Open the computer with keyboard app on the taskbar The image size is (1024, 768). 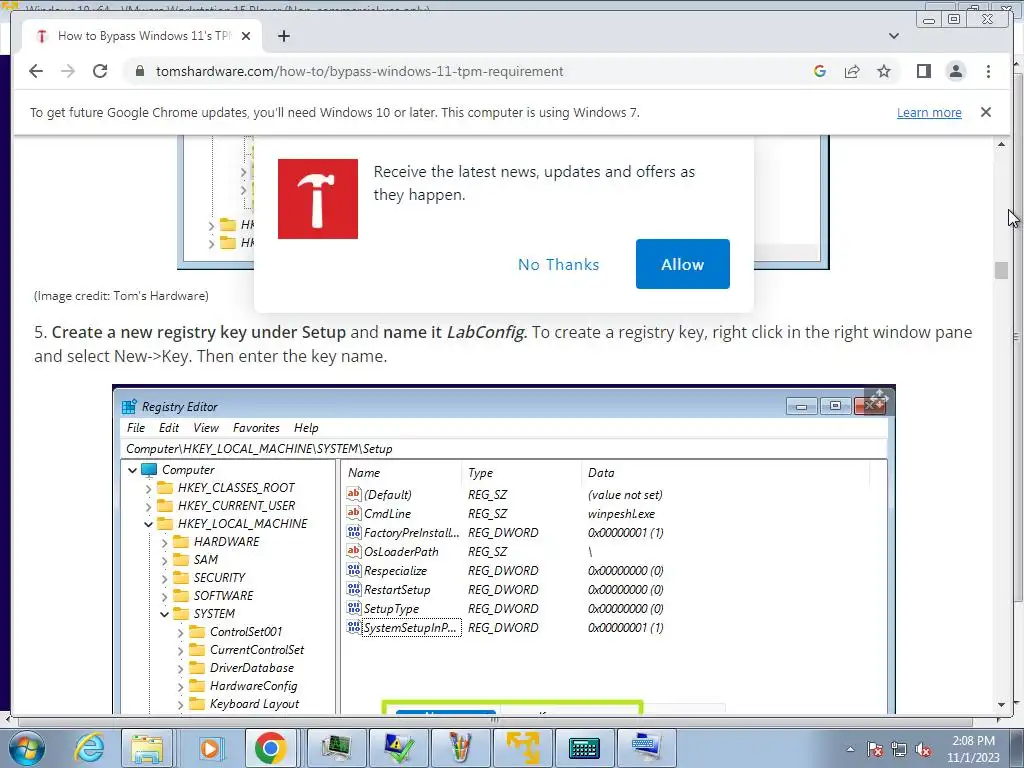645,748
